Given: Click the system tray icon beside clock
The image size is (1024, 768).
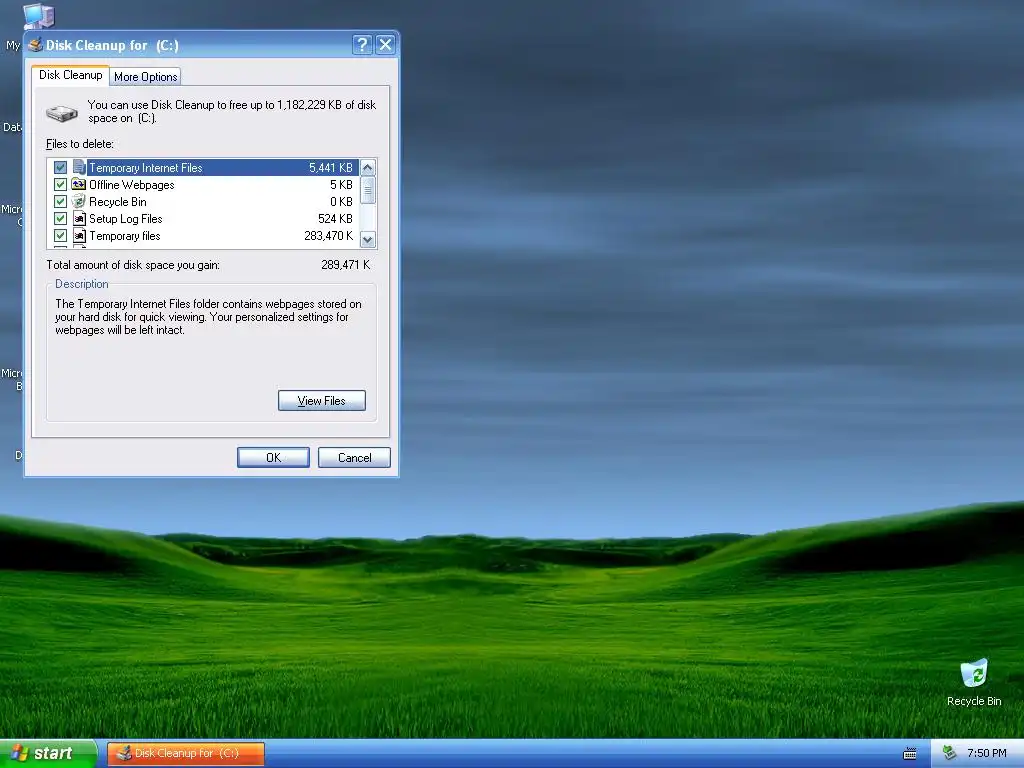Looking at the screenshot, I should [950, 753].
